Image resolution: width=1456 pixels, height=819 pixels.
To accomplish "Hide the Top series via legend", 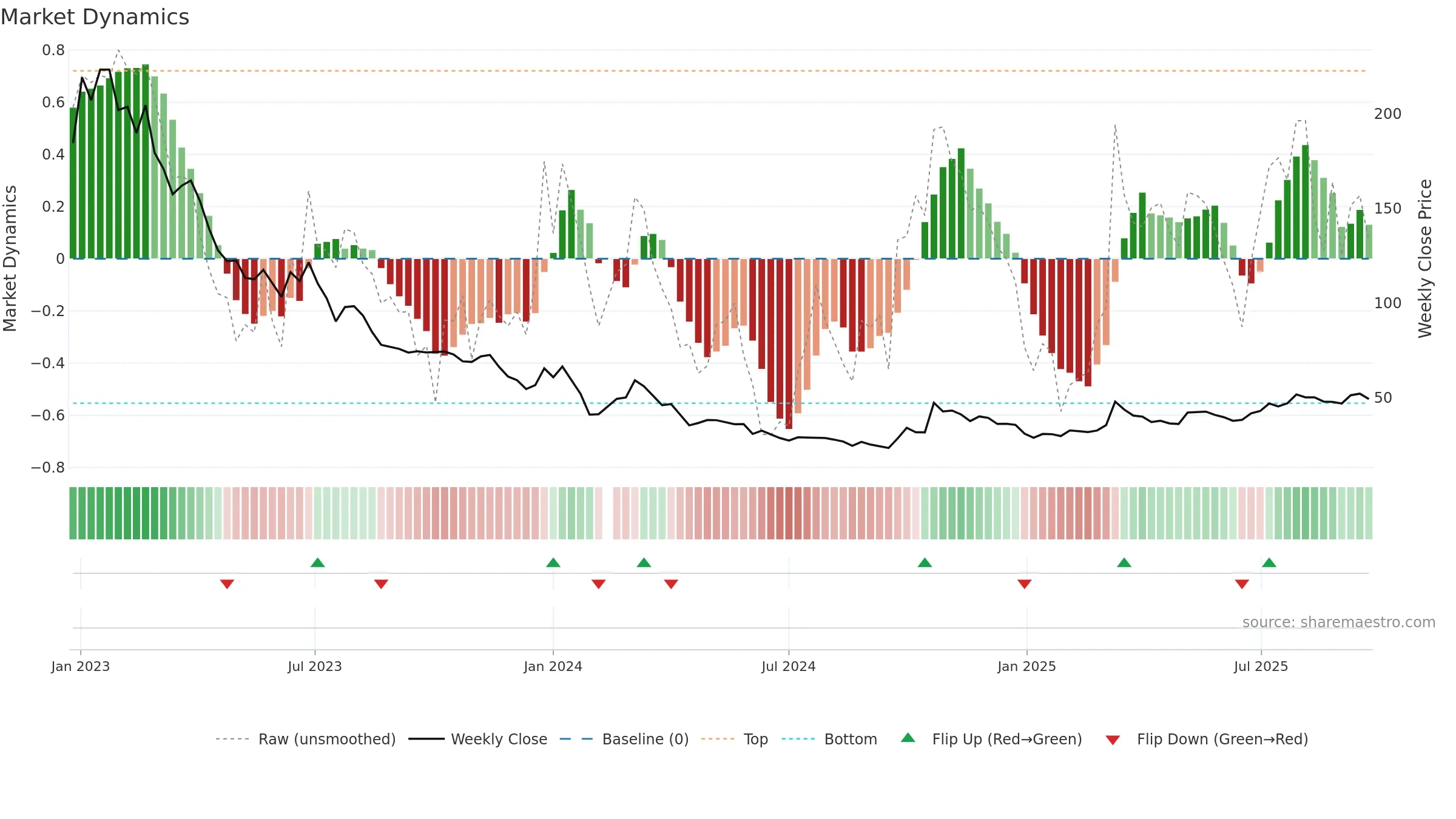I will click(735, 739).
